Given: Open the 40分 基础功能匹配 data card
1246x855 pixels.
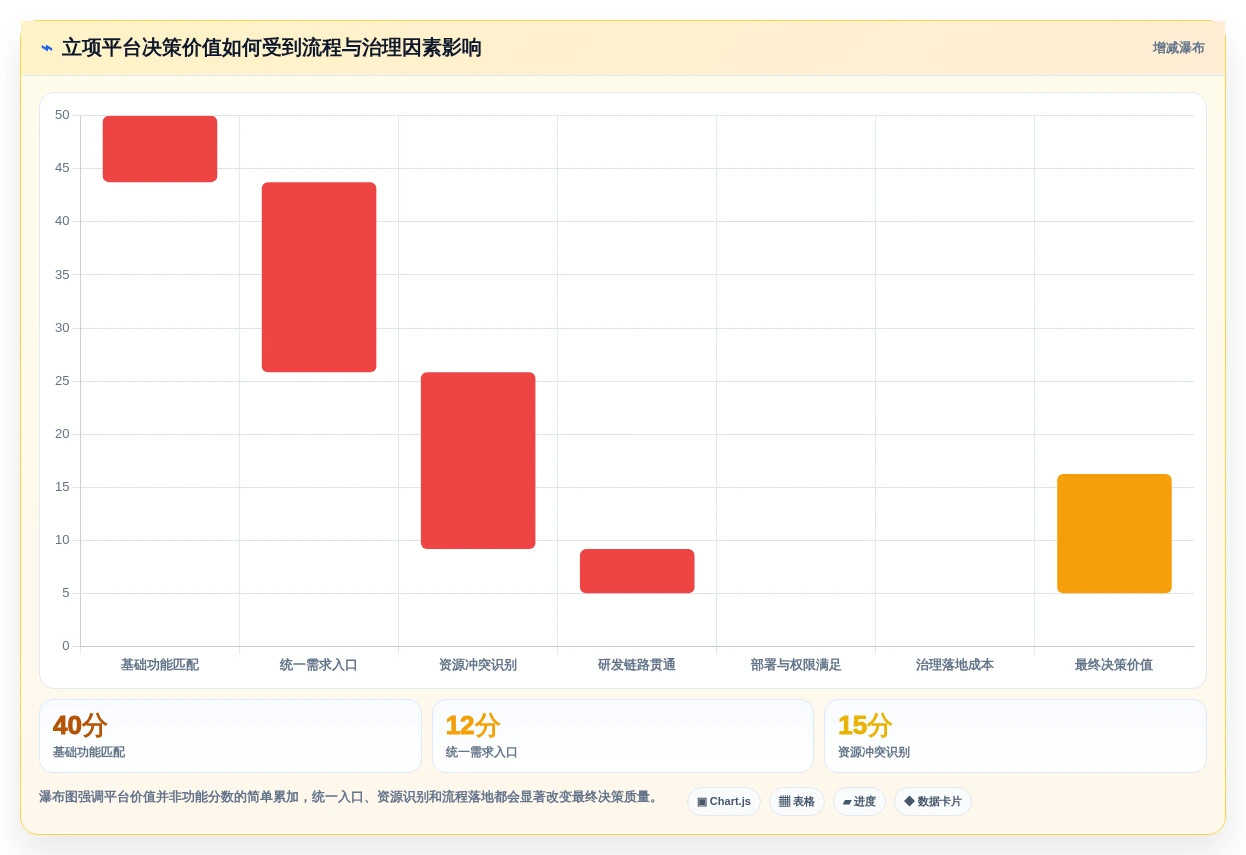Looking at the screenshot, I should (x=230, y=736).
